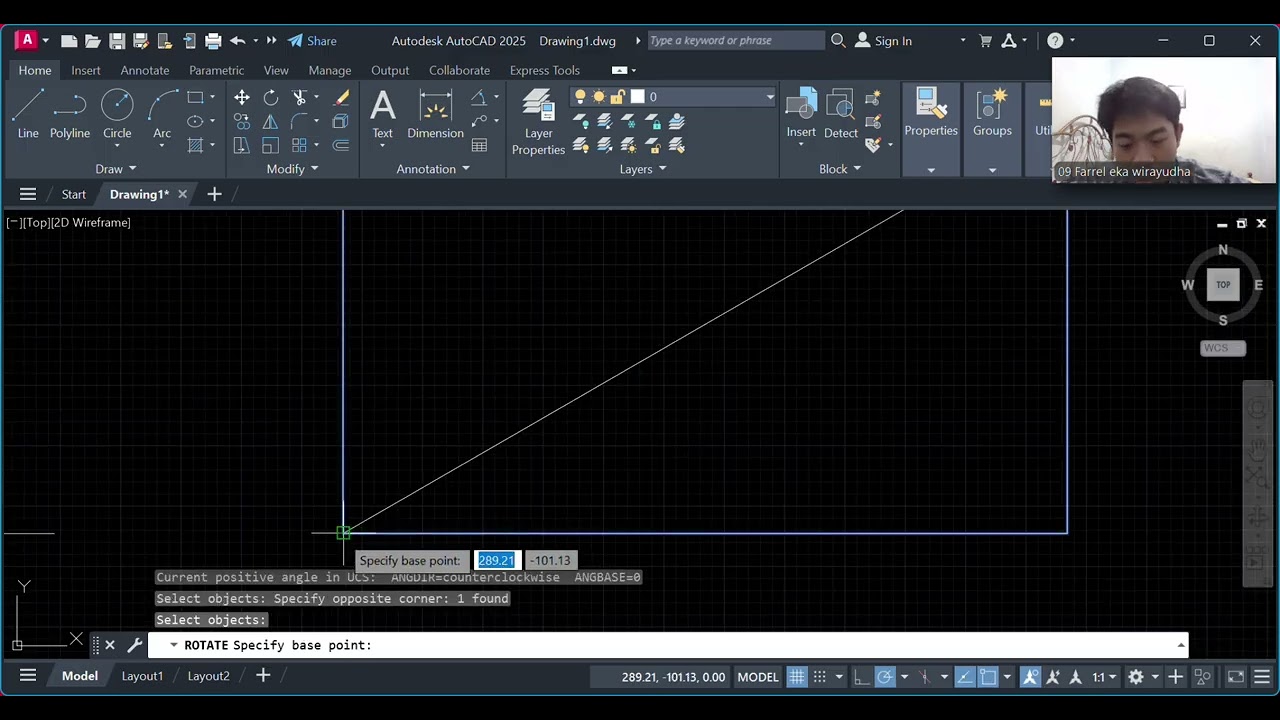Select the Arc tool
The image size is (1280, 720).
tap(162, 114)
